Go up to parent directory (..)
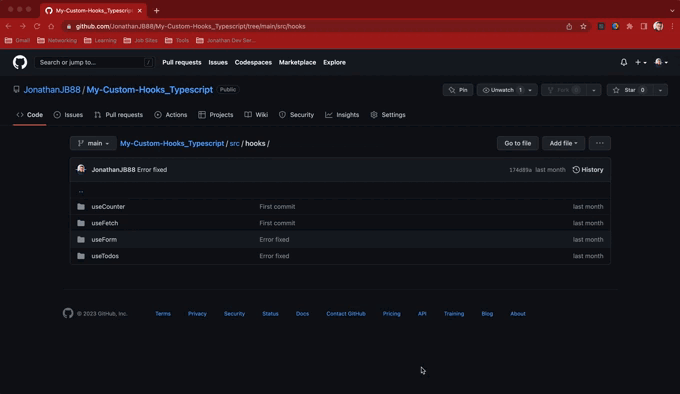The height and width of the screenshot is (394, 680). [81, 191]
